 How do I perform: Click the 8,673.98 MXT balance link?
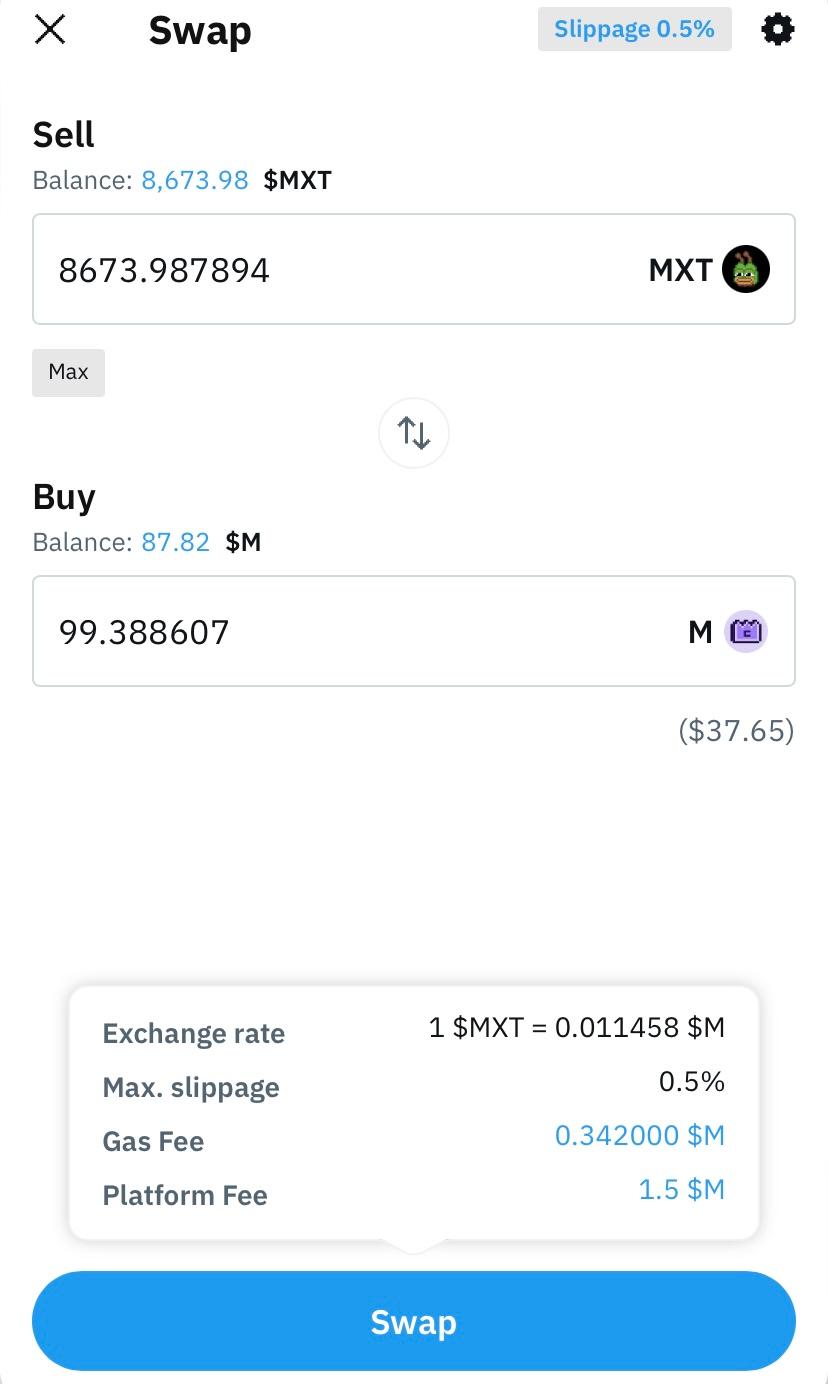click(x=195, y=181)
